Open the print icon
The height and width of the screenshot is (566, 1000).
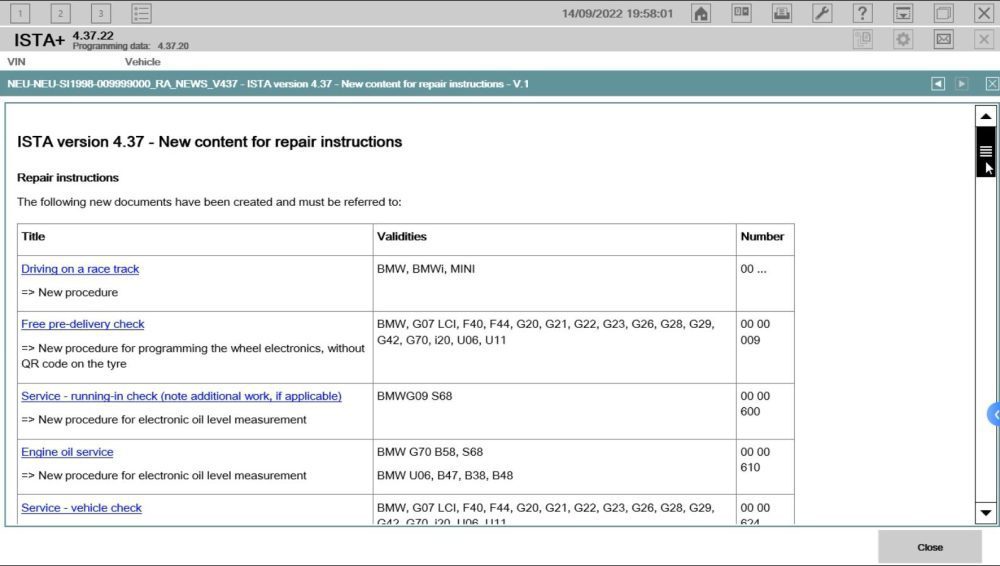[782, 13]
